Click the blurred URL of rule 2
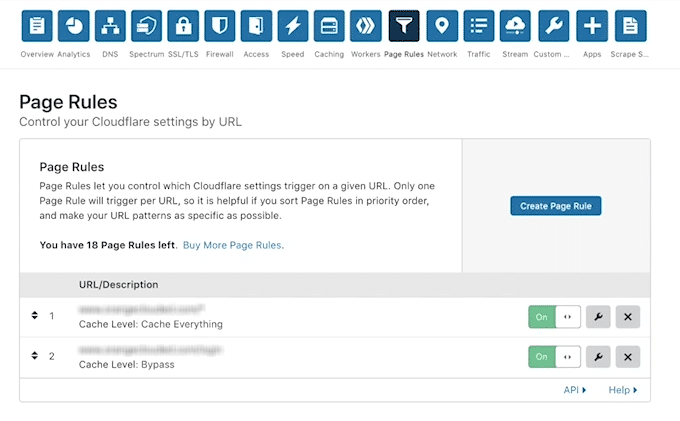 point(150,349)
